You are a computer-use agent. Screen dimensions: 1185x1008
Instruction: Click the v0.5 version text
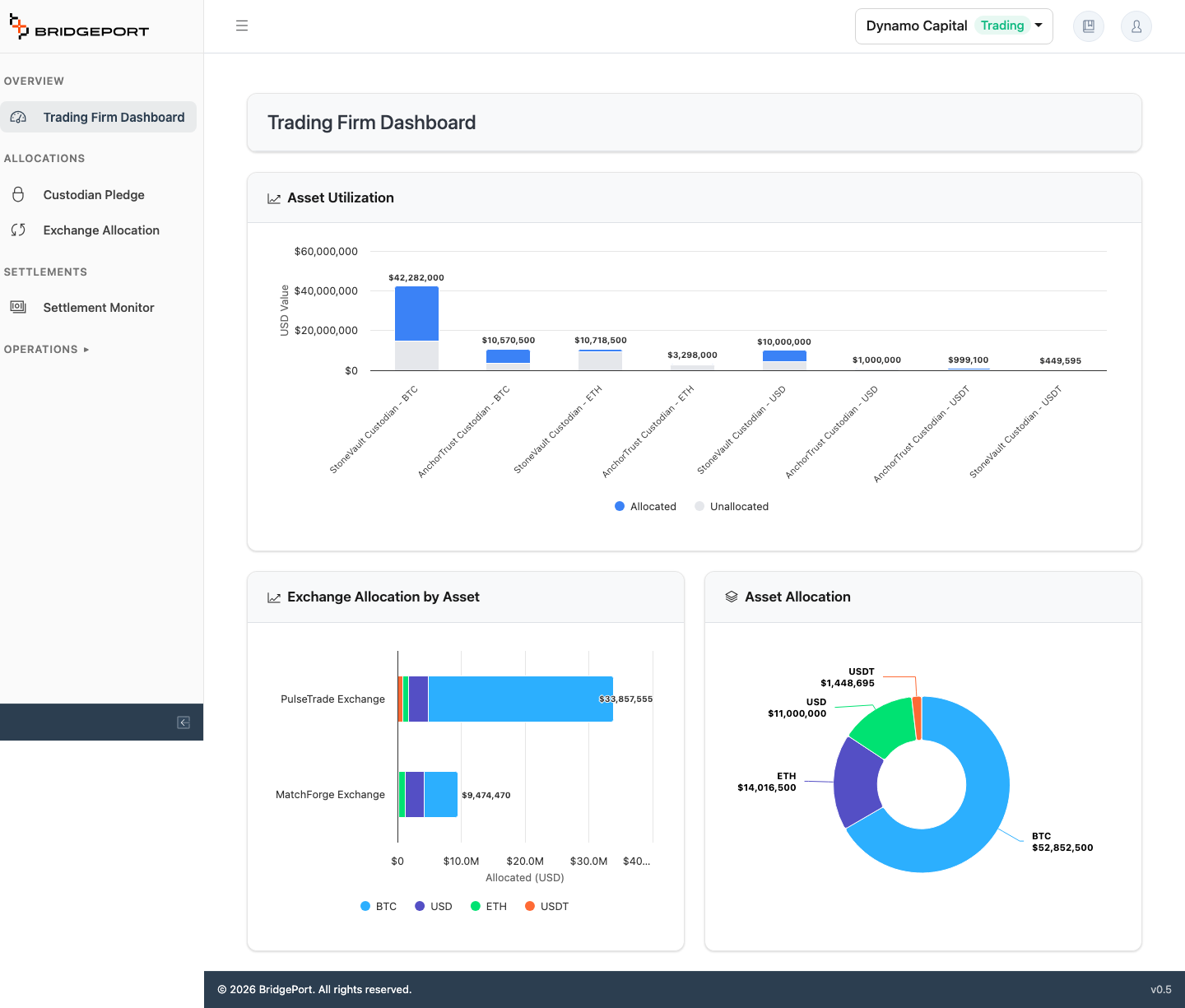[1161, 990]
